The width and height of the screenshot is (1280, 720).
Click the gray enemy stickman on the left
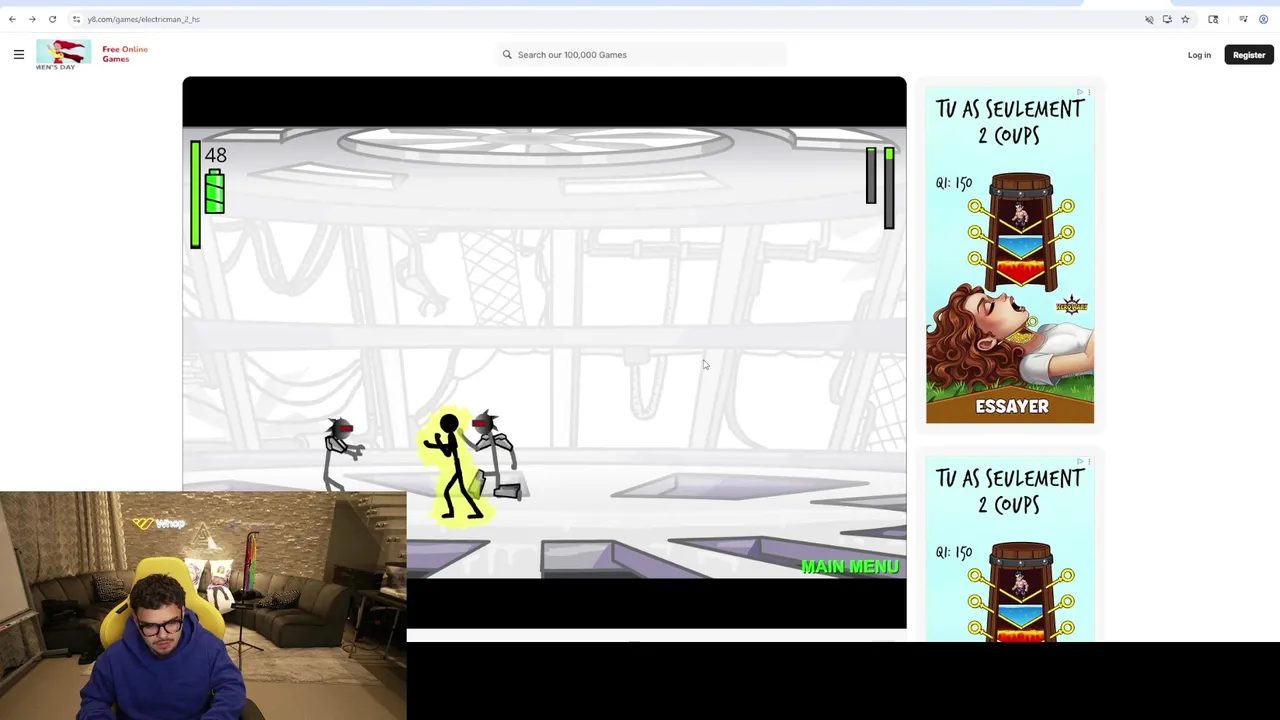pyautogui.click(x=342, y=455)
